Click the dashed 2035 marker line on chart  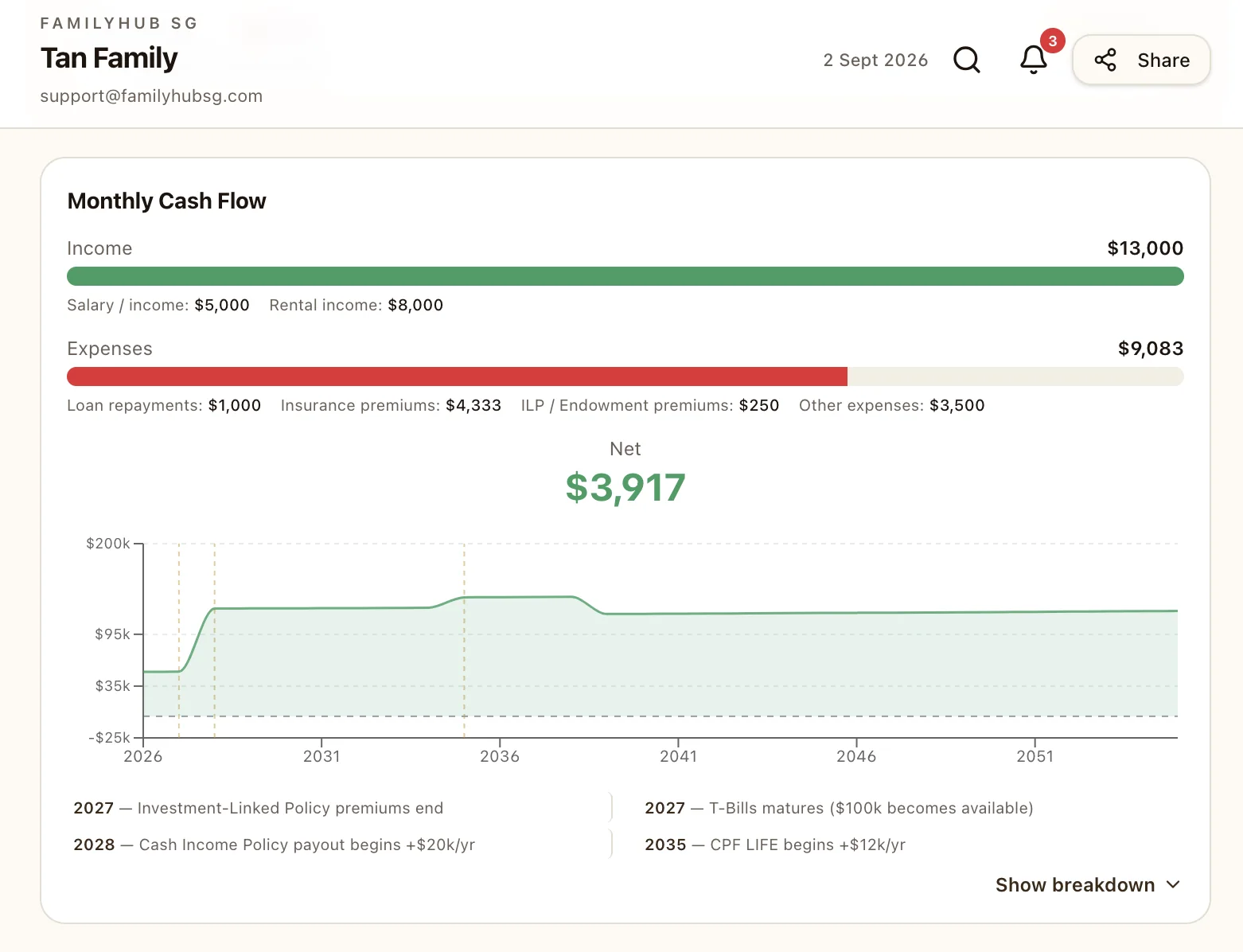coord(464,641)
